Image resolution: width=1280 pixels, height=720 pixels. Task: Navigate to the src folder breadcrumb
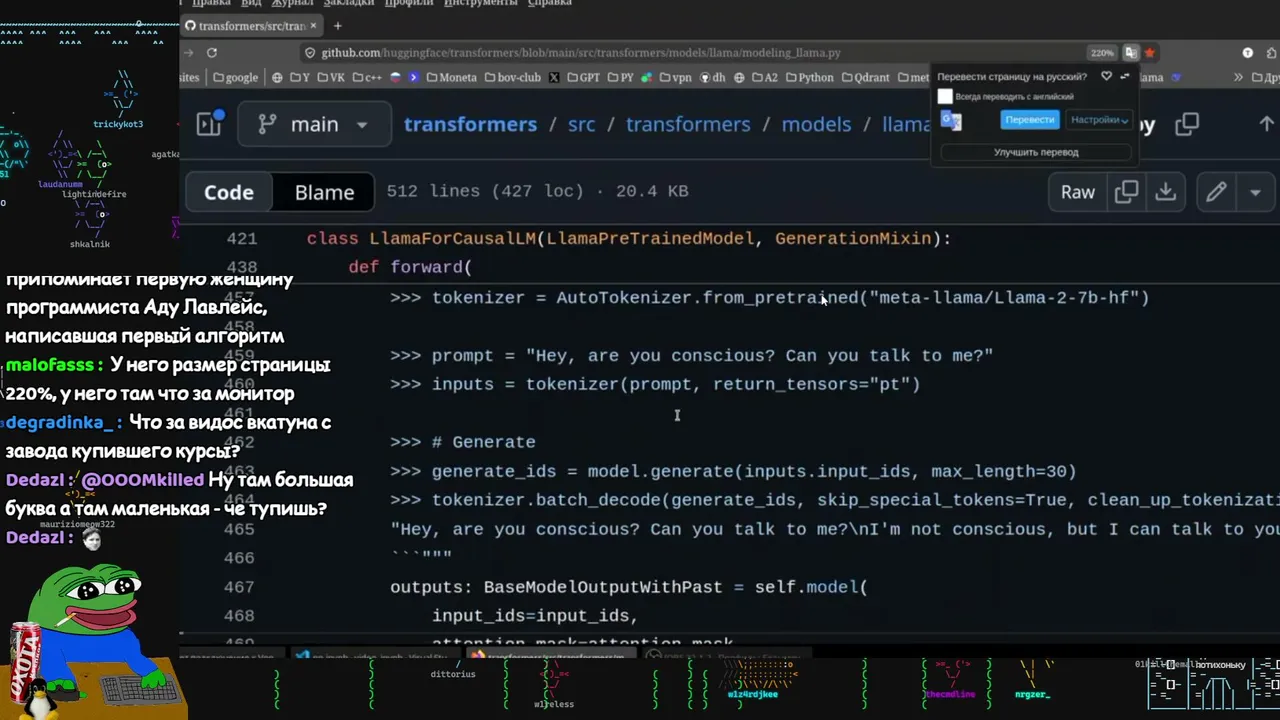coord(581,124)
